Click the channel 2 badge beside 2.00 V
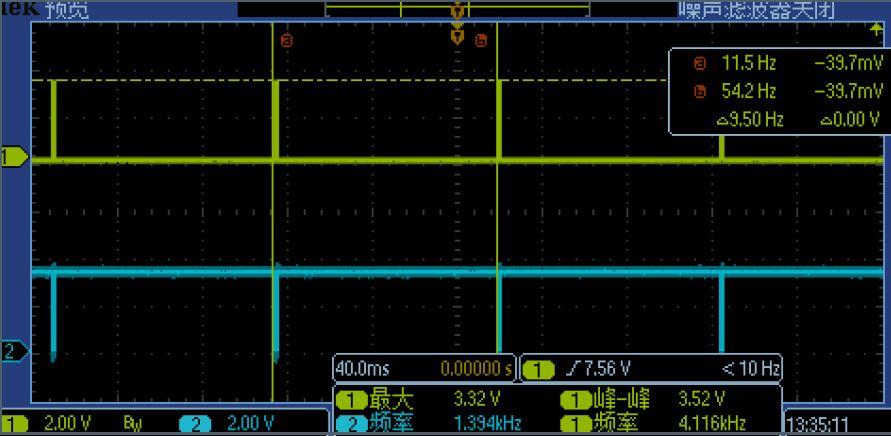Screen dimensions: 891x436 click(195, 423)
